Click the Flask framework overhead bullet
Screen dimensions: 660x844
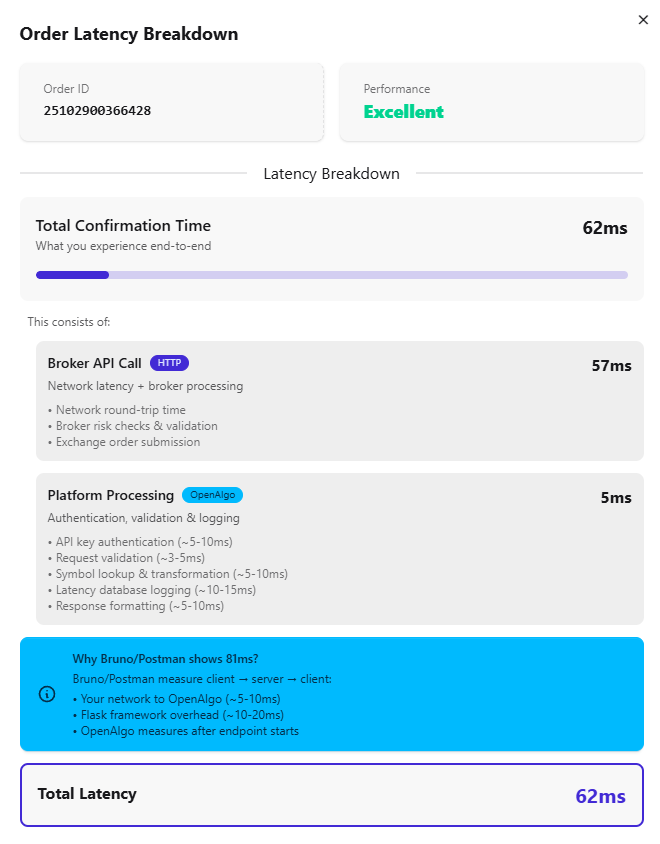click(178, 715)
